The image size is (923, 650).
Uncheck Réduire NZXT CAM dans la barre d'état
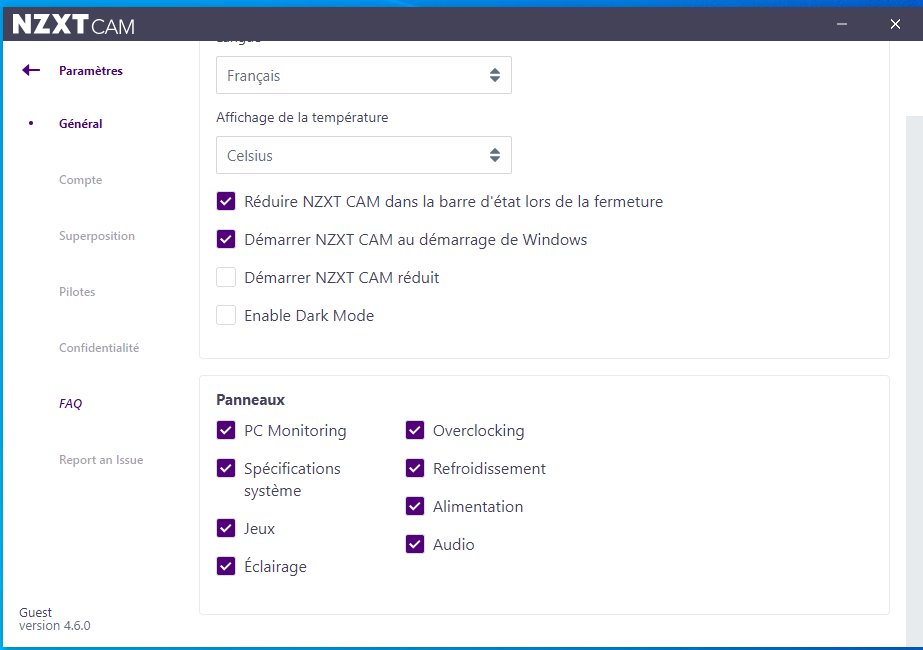click(x=226, y=202)
